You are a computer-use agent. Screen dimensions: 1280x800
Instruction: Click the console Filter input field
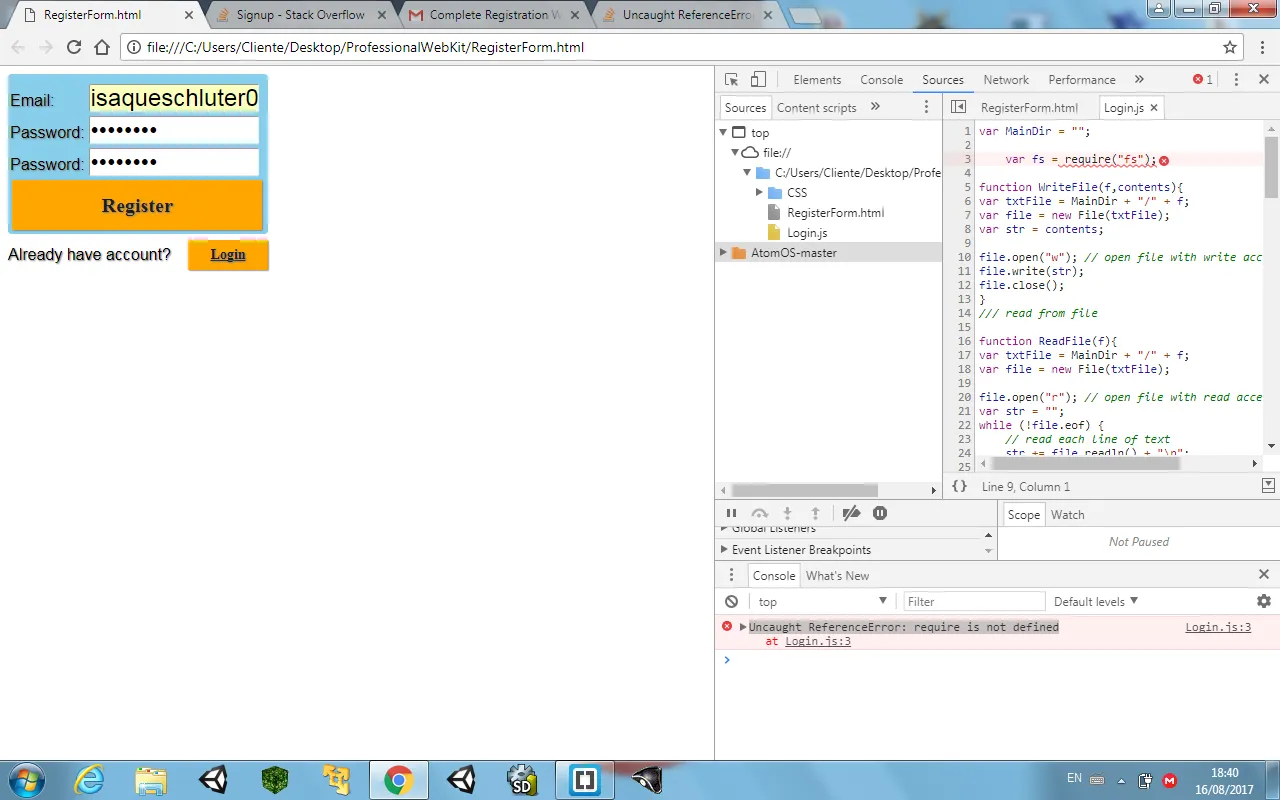click(x=972, y=601)
